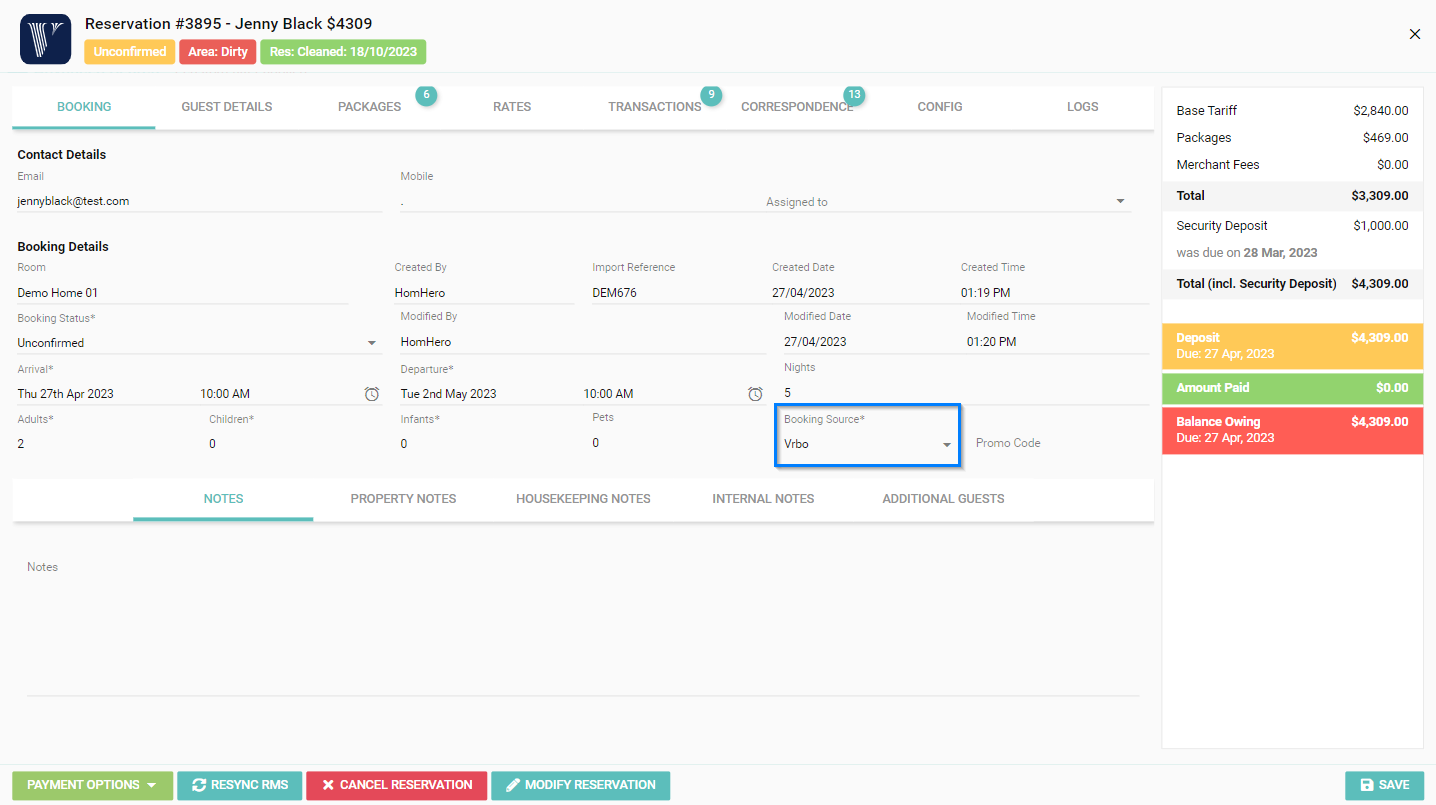Click the Packages count badge showing 6

coord(426,95)
